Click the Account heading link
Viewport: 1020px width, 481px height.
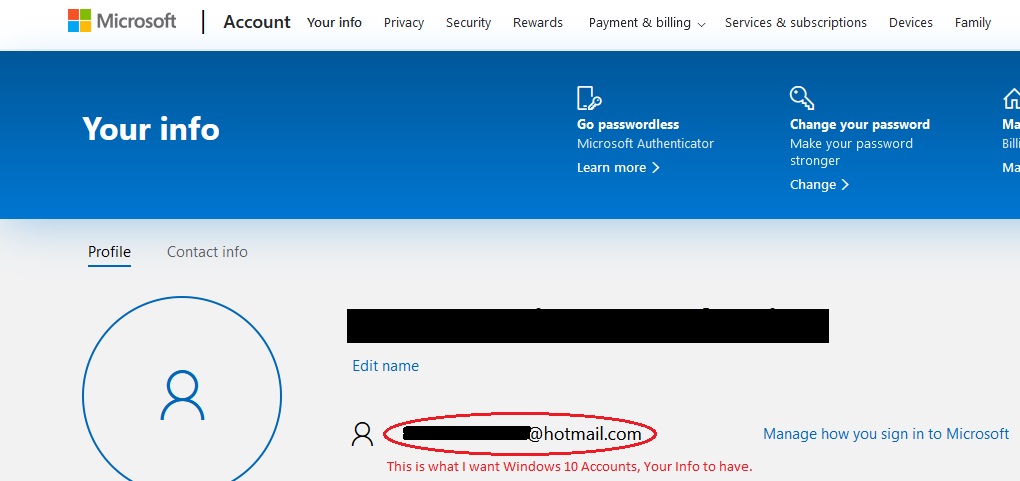click(x=257, y=22)
